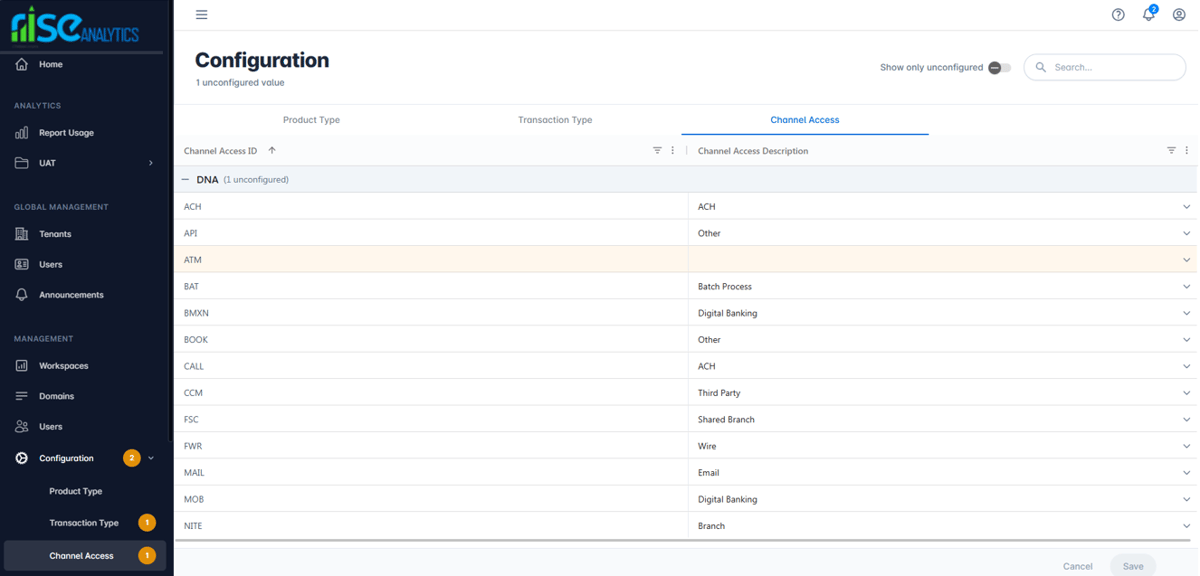Switch to the Transaction Type tab
The image size is (1200, 576).
click(555, 120)
